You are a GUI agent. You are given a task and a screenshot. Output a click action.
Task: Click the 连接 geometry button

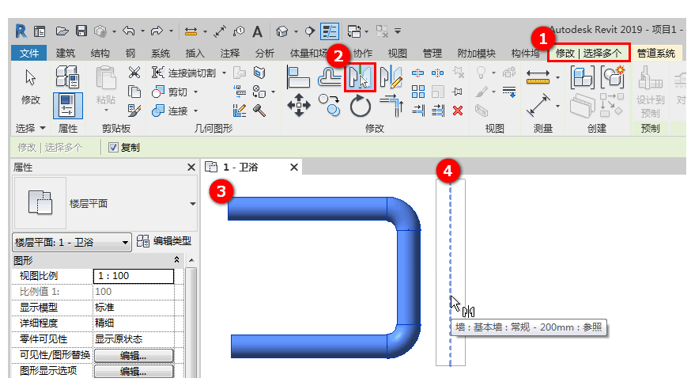tap(170, 111)
